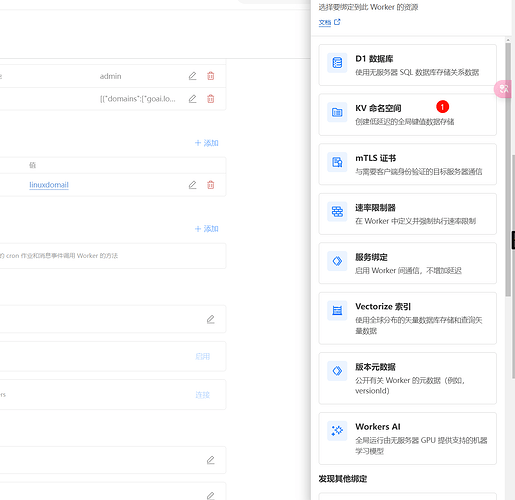Edit the domains JSON variable

192,99
